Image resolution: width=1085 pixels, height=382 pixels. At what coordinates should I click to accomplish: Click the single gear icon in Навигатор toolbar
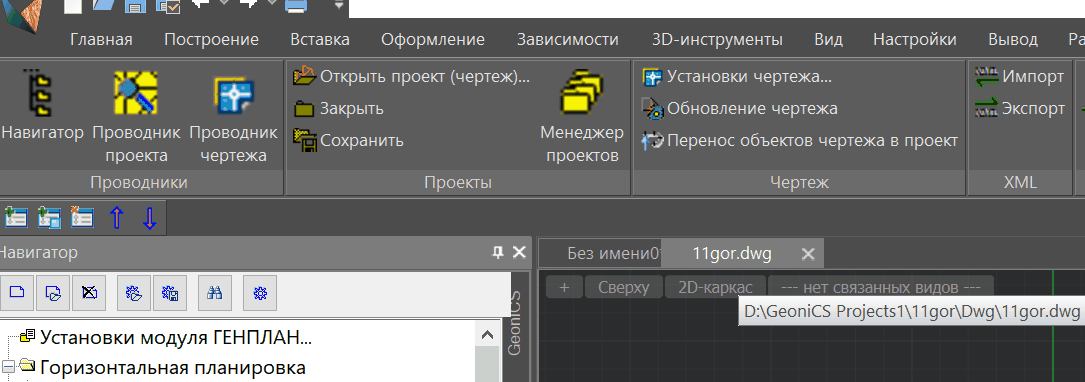tap(260, 293)
